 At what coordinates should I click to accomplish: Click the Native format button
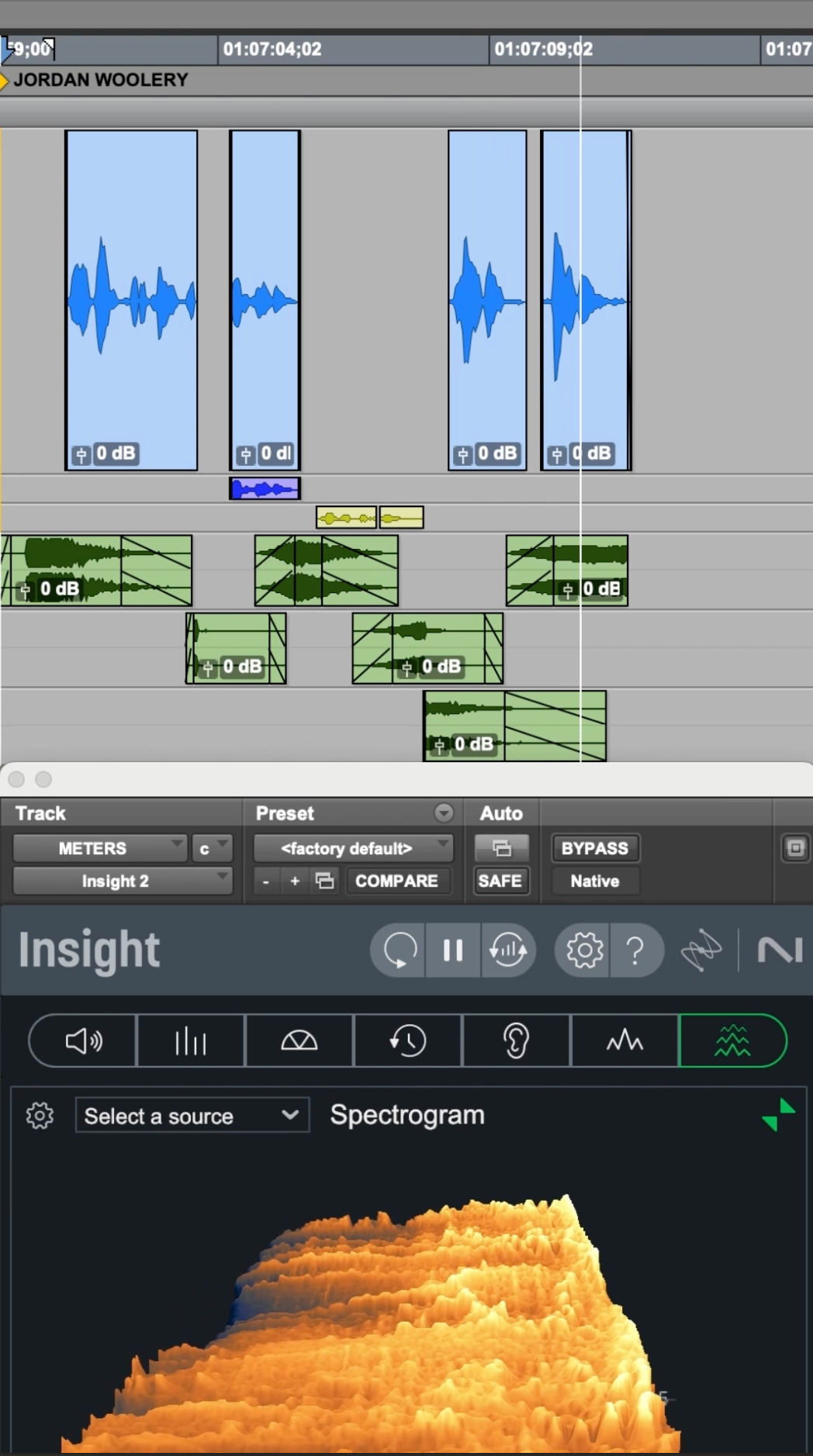595,881
